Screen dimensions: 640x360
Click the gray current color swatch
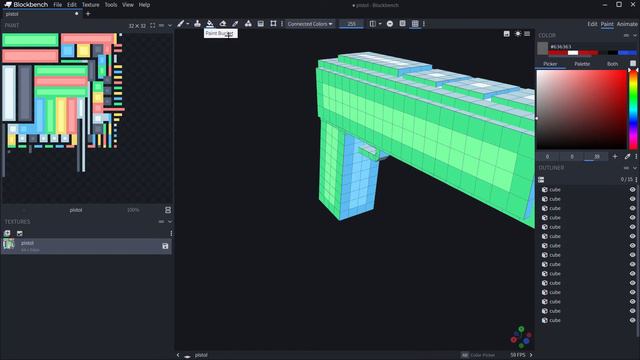[x=542, y=49]
